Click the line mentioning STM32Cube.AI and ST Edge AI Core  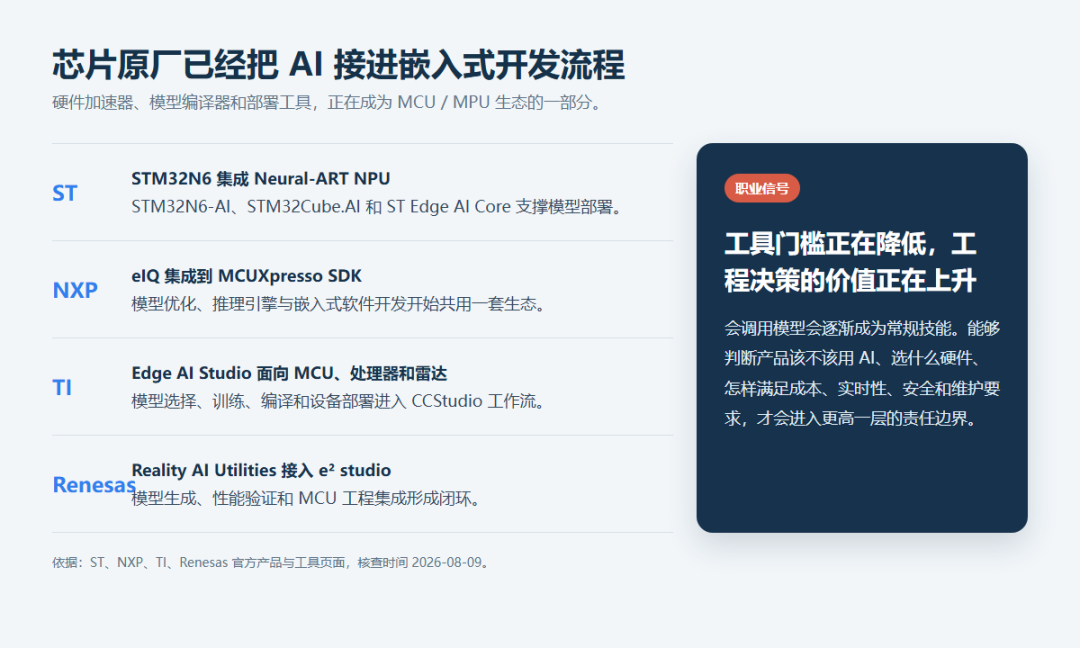(377, 207)
